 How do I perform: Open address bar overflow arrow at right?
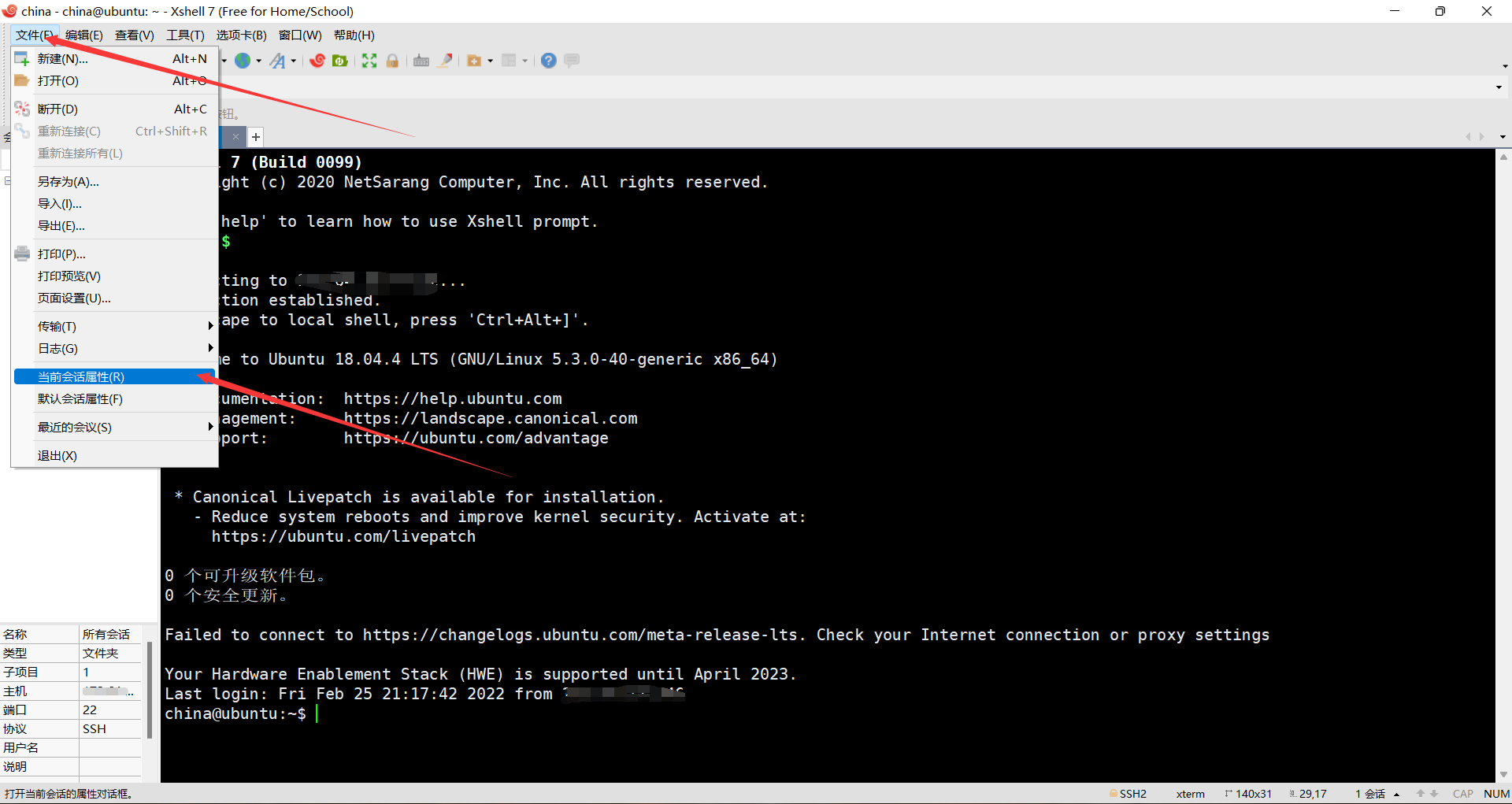click(x=1499, y=87)
